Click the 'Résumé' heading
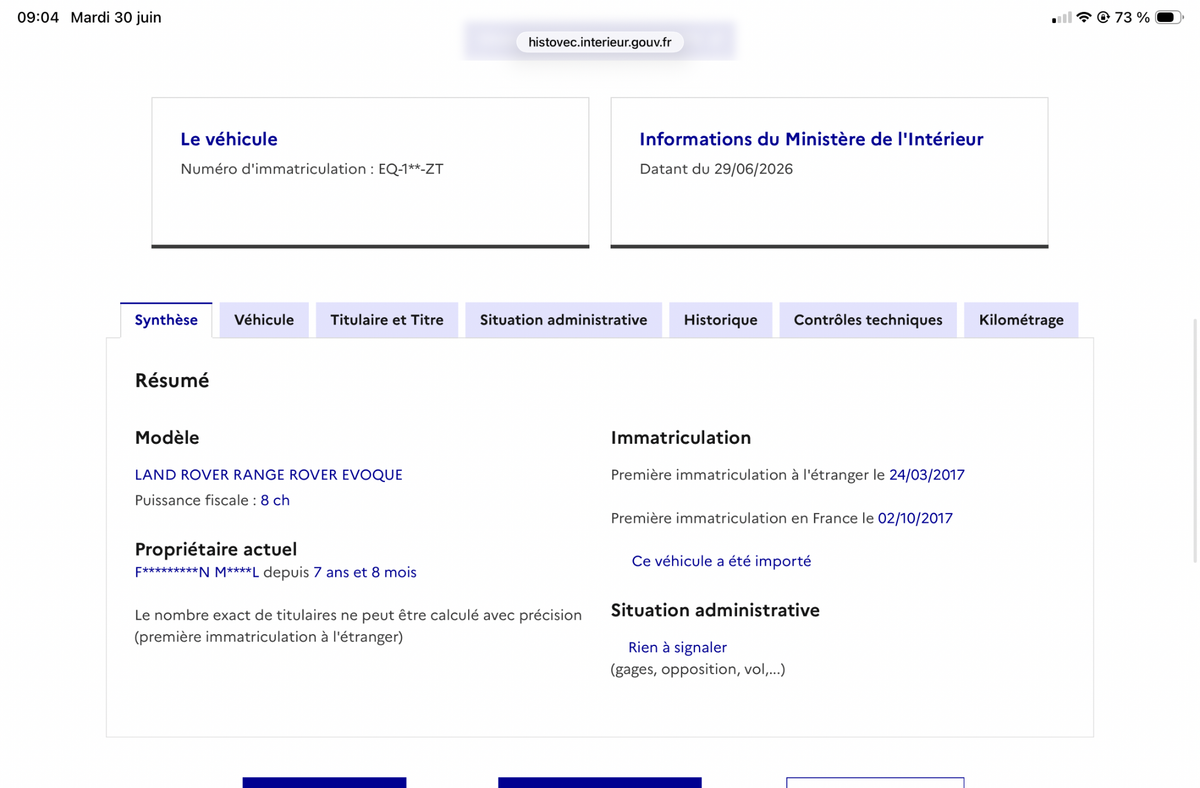The image size is (1200, 788). point(172,380)
